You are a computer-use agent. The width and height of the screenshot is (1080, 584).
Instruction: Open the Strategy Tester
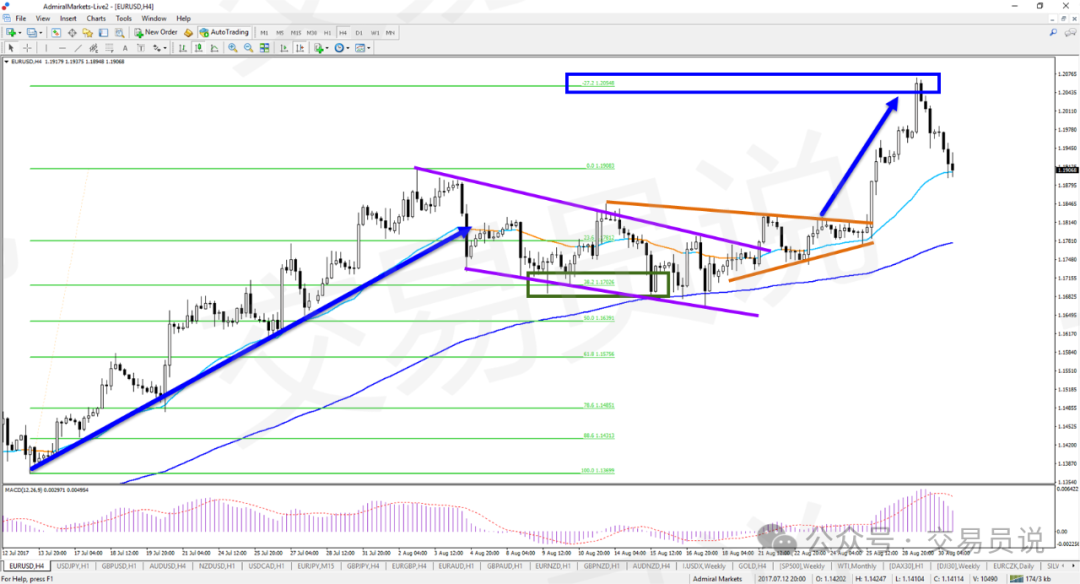(x=119, y=32)
